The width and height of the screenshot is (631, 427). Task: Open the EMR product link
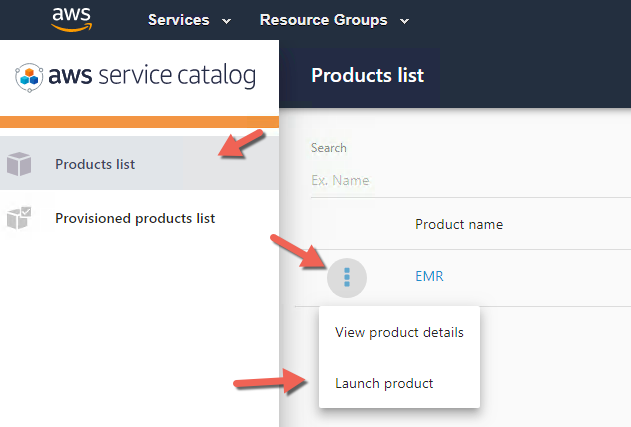(x=429, y=276)
